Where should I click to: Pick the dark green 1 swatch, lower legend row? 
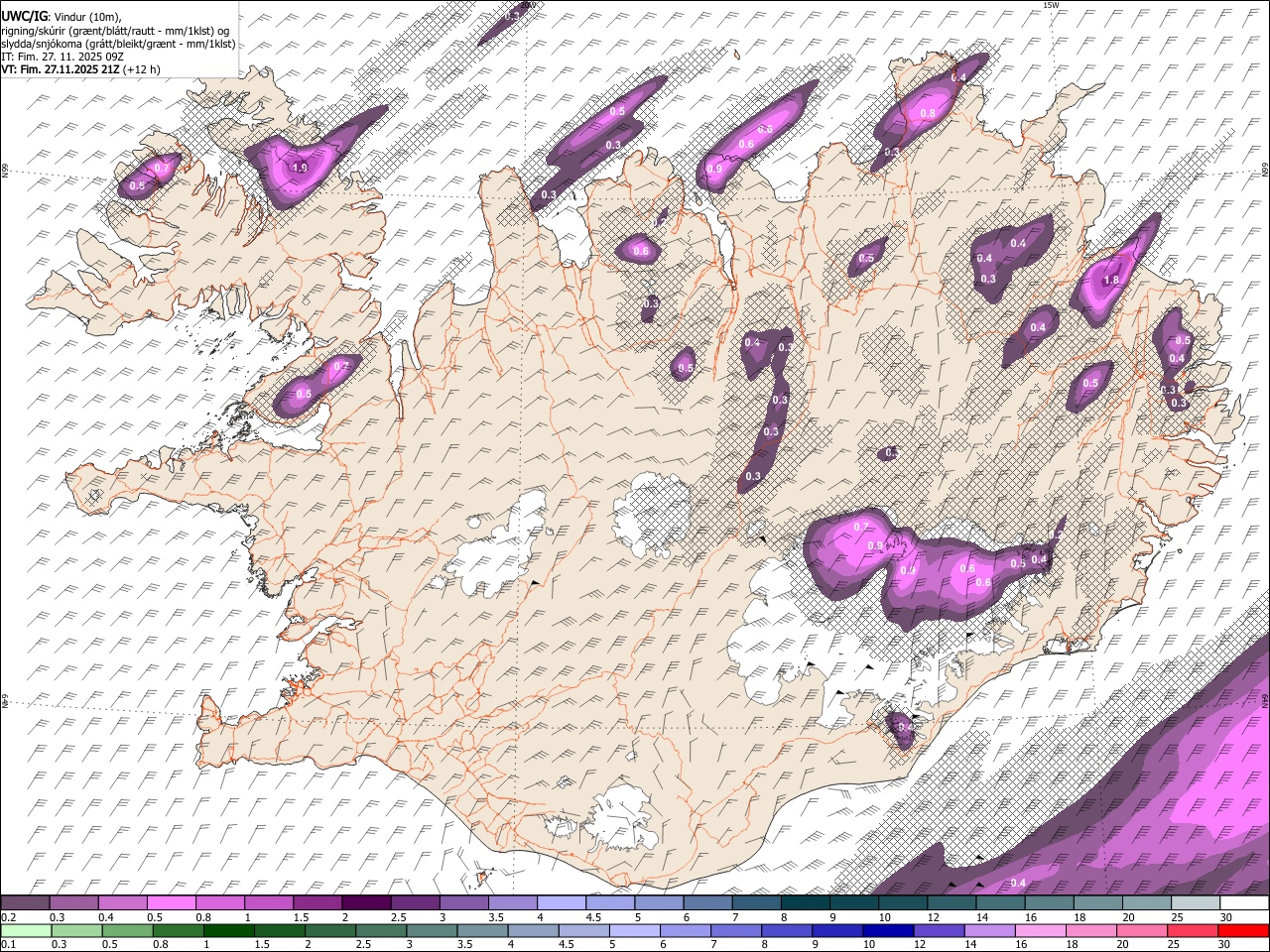point(228,931)
